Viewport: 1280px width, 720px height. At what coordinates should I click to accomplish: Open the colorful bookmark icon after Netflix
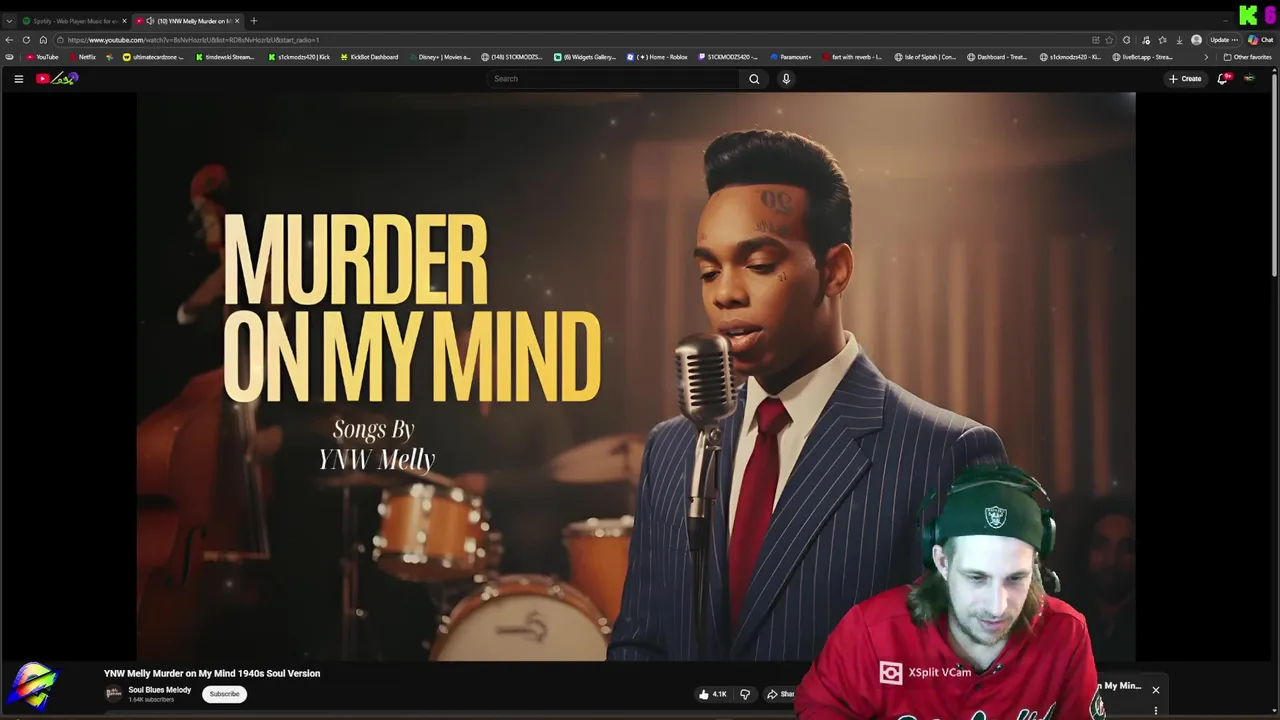(x=110, y=57)
